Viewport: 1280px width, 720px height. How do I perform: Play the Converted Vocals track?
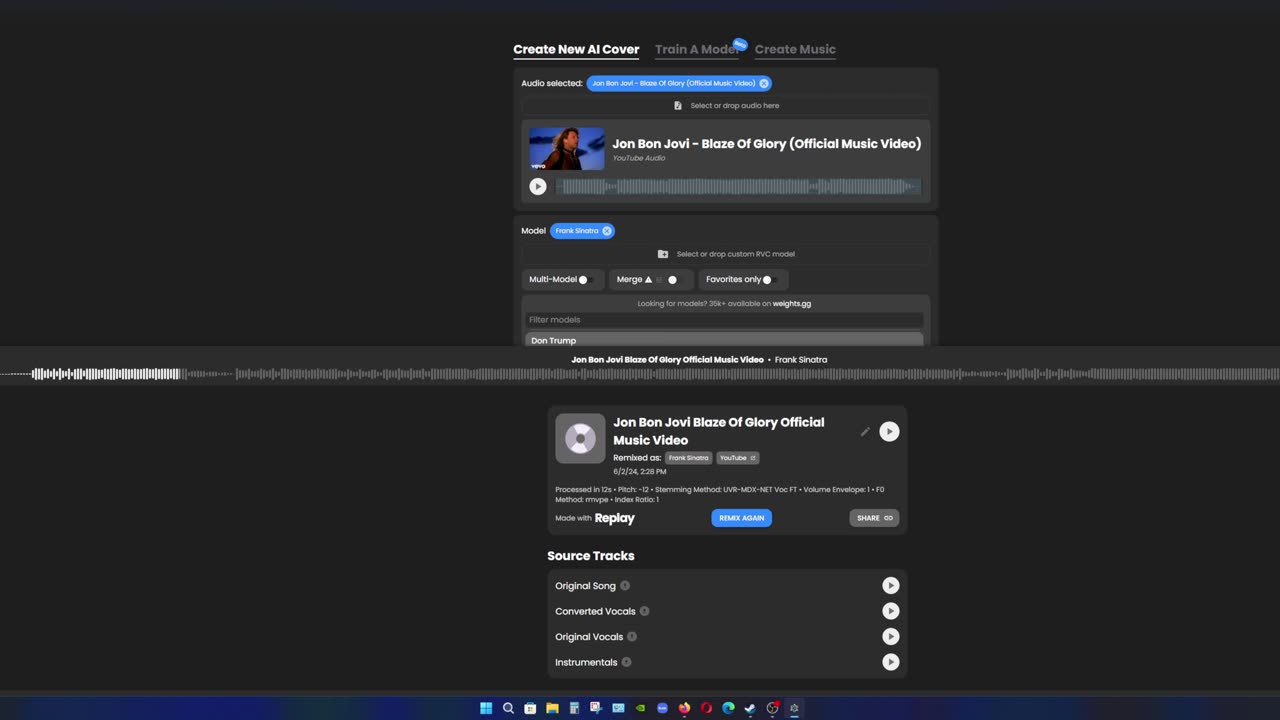(891, 611)
